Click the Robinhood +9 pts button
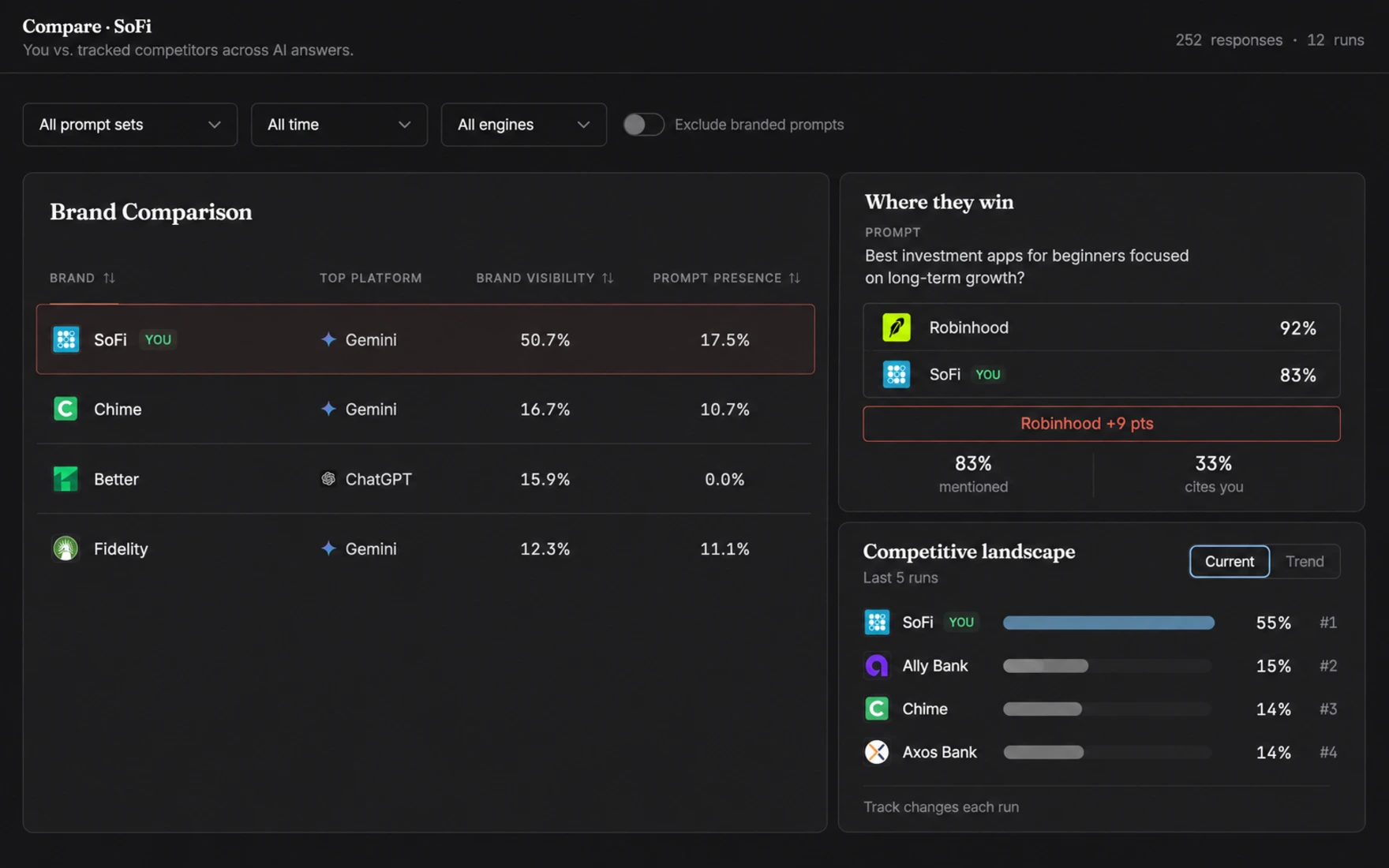The image size is (1389, 868). point(1102,424)
